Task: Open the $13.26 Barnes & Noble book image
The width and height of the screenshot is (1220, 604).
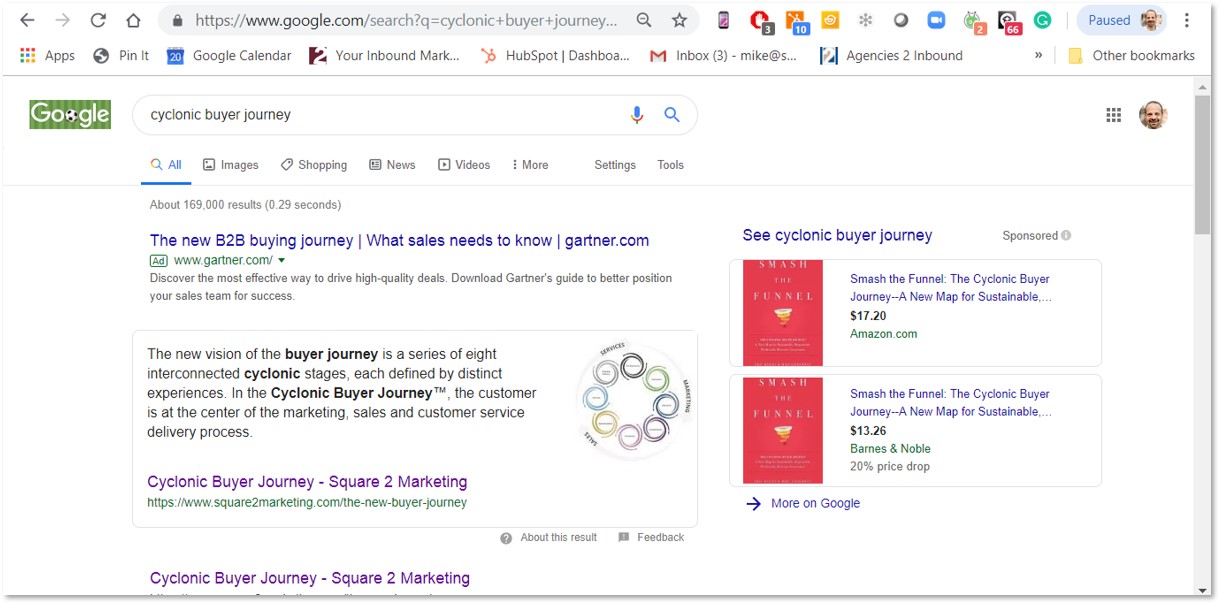Action: 783,430
